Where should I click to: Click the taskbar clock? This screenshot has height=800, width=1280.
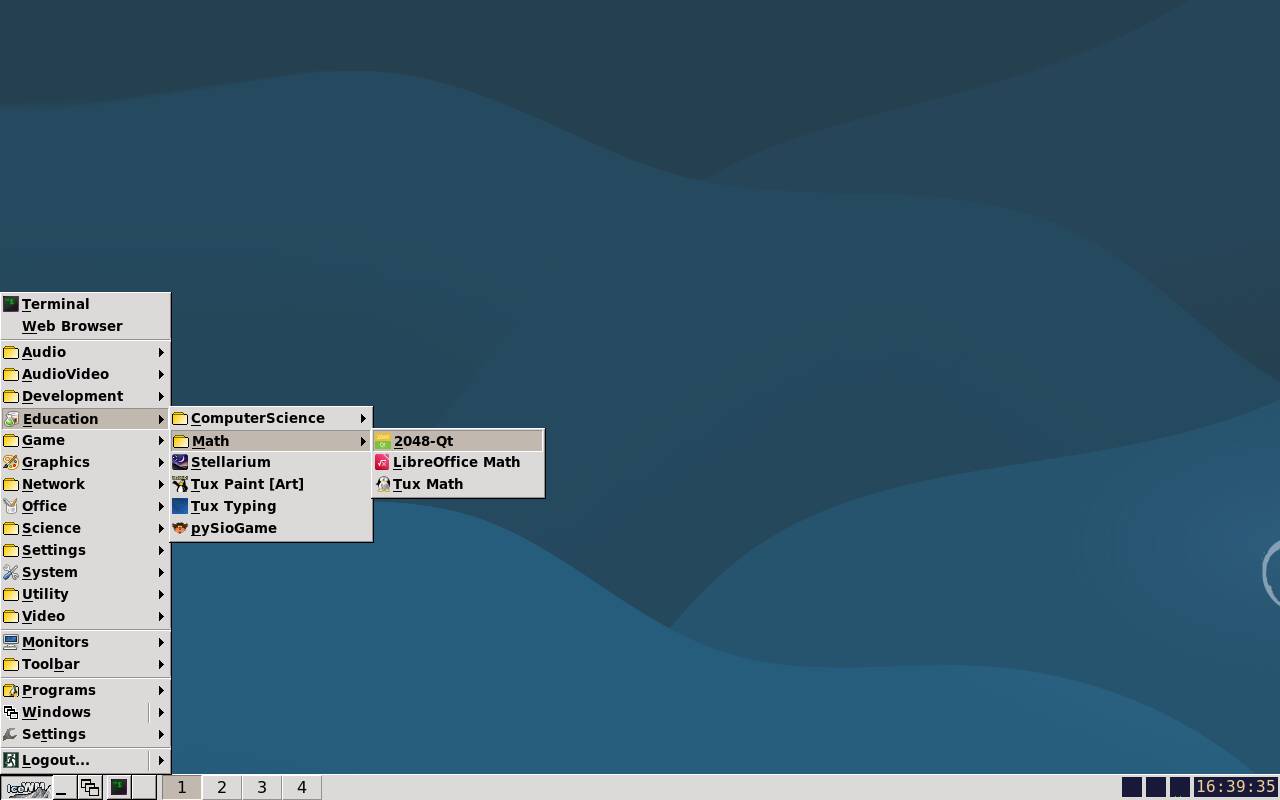coord(1236,787)
